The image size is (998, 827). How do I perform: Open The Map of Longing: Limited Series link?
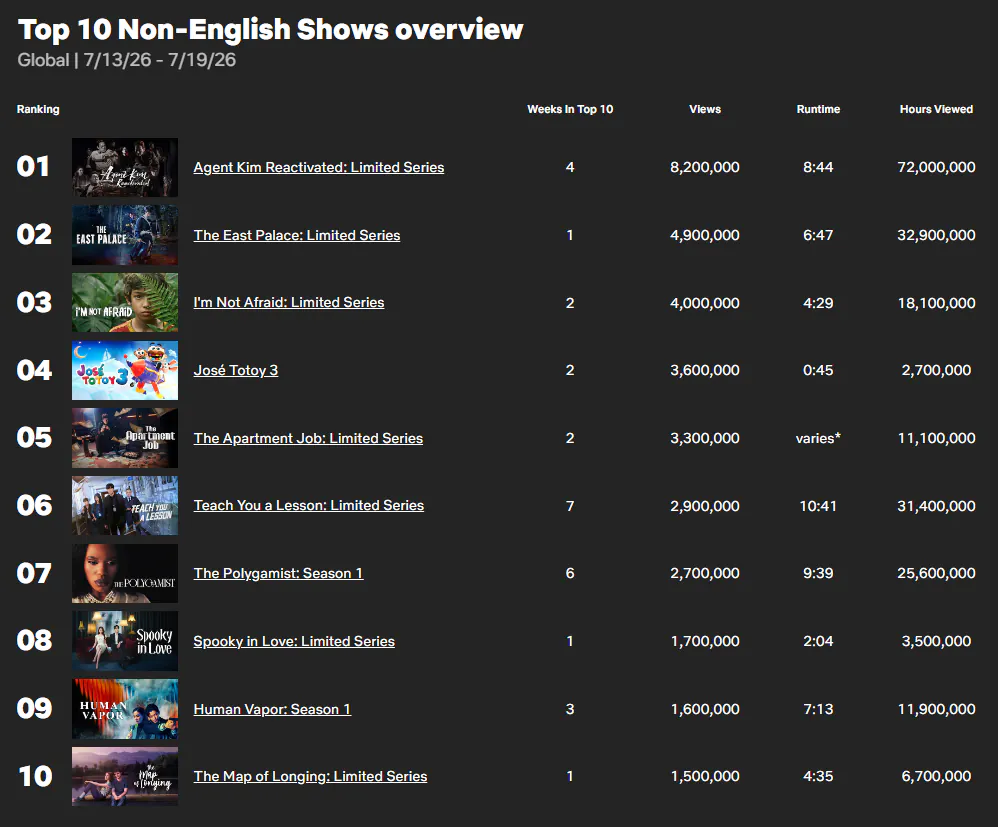click(x=311, y=777)
